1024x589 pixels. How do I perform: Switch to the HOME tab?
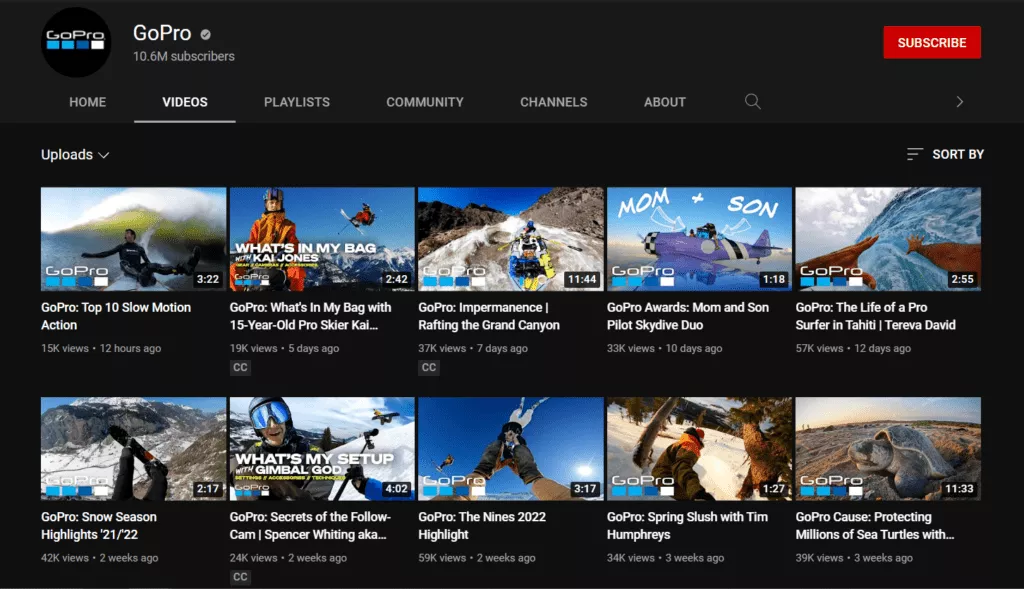click(x=87, y=102)
